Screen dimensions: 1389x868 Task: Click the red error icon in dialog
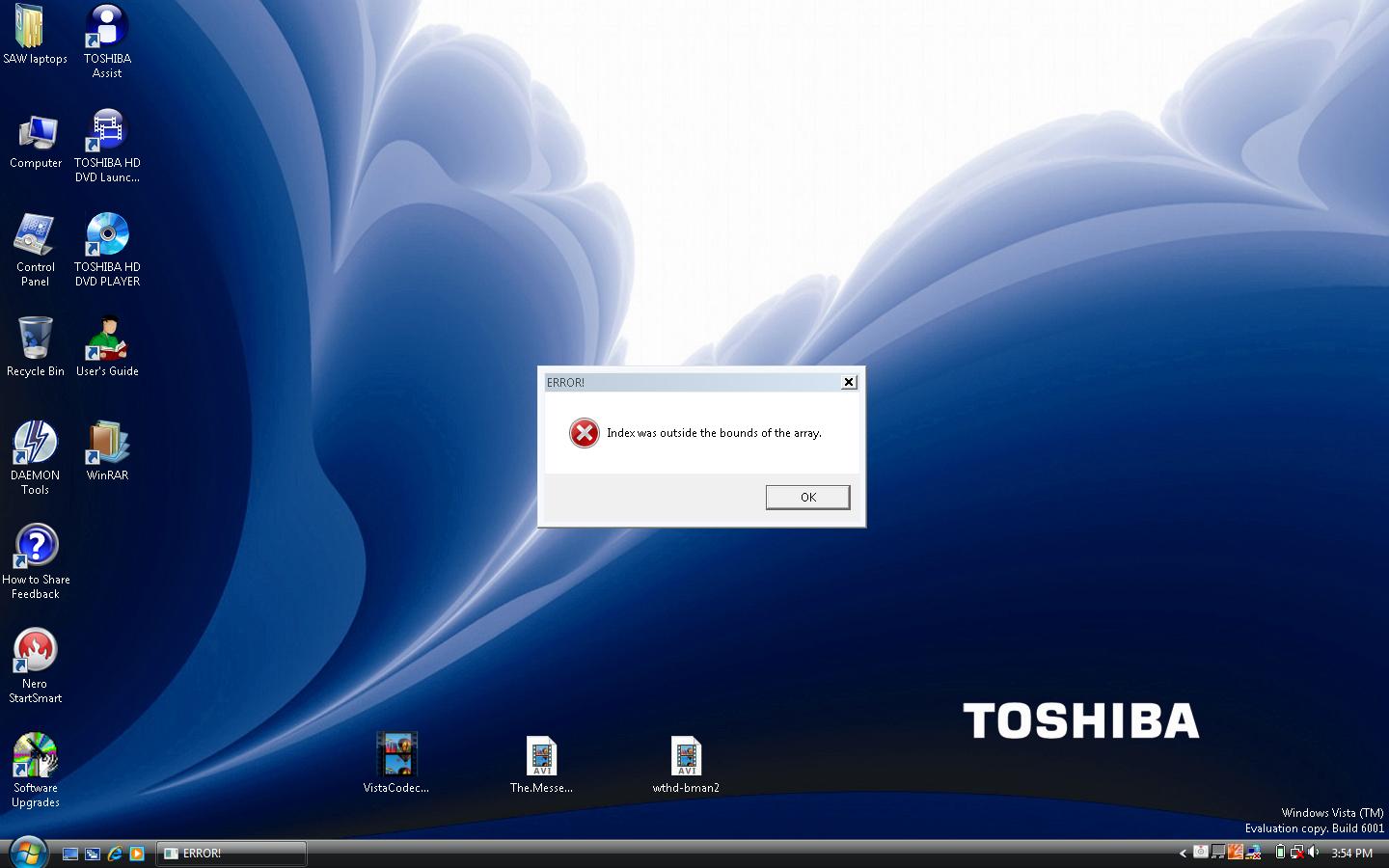point(584,433)
